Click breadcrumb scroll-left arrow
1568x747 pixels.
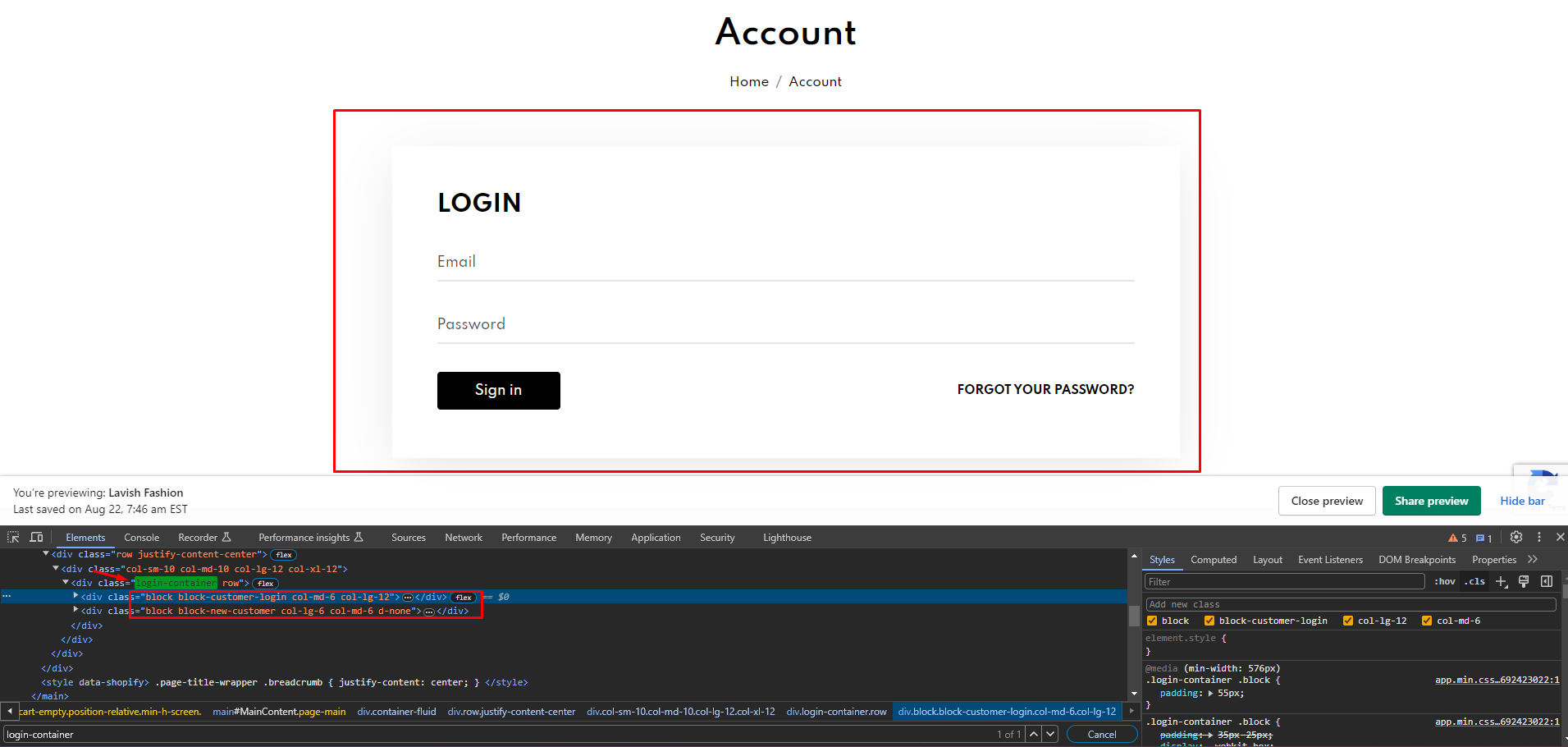click(x=10, y=711)
